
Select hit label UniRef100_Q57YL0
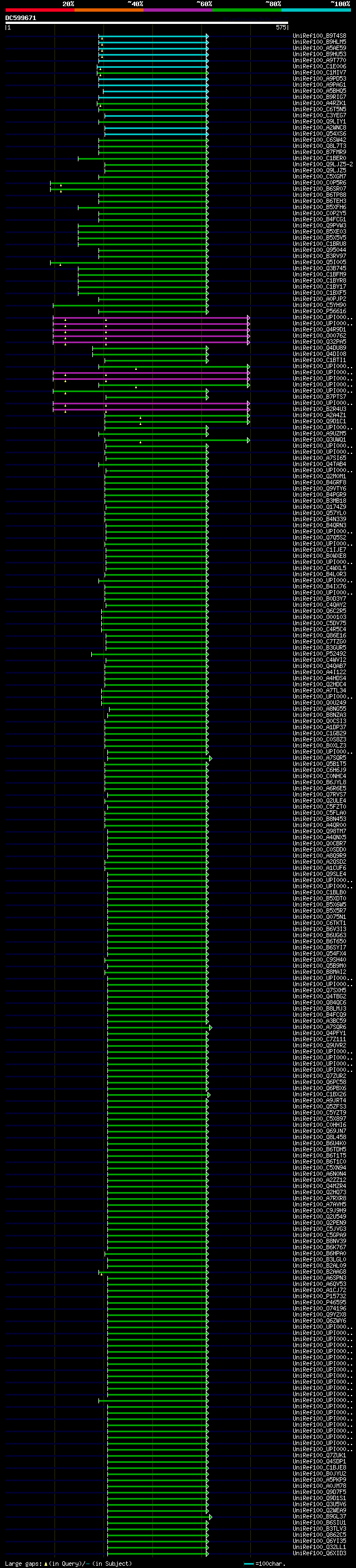pos(319,512)
